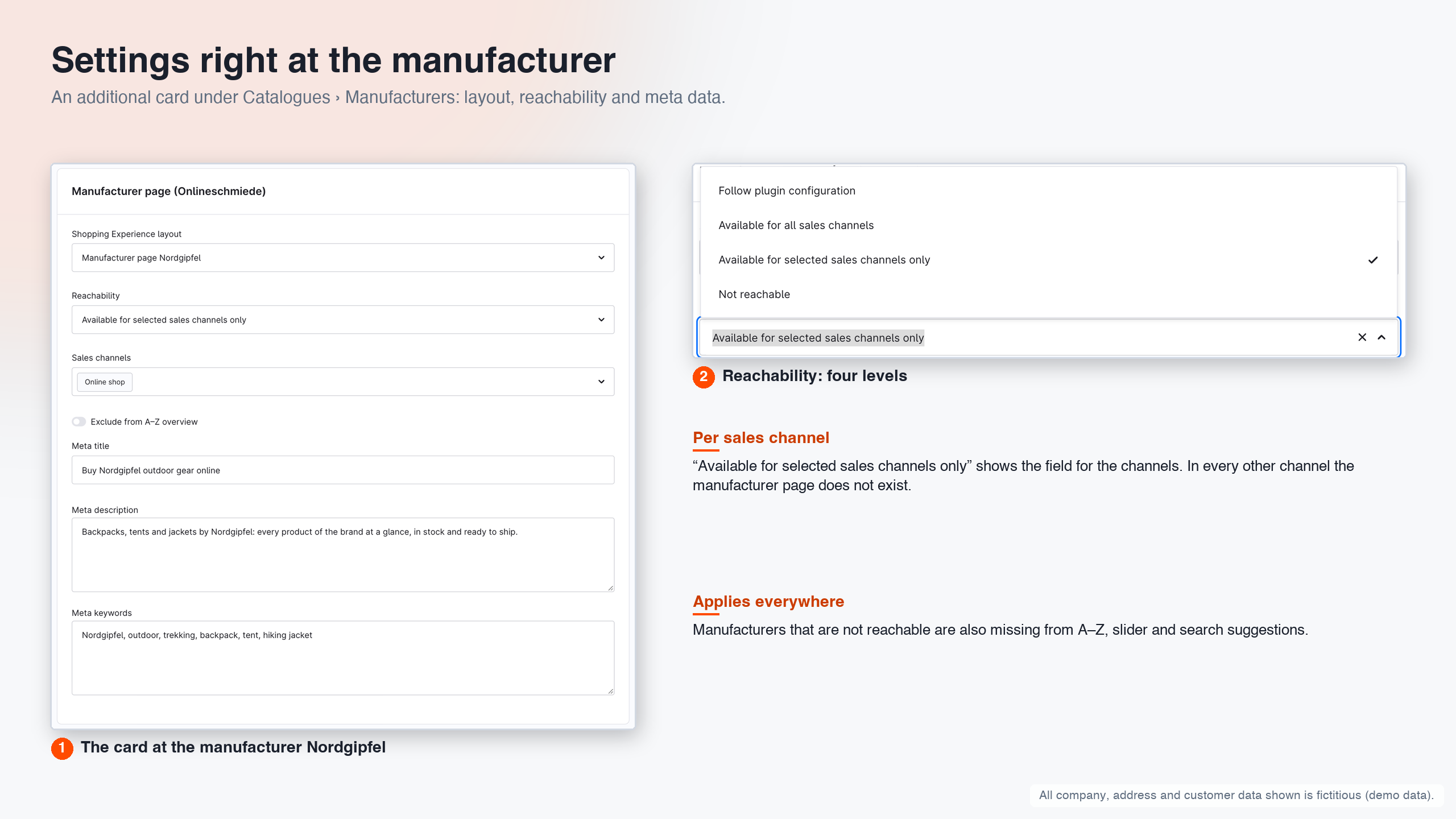The height and width of the screenshot is (819, 1456).
Task: Open the Shopping Experience layout dropdown
Action: coord(343,258)
